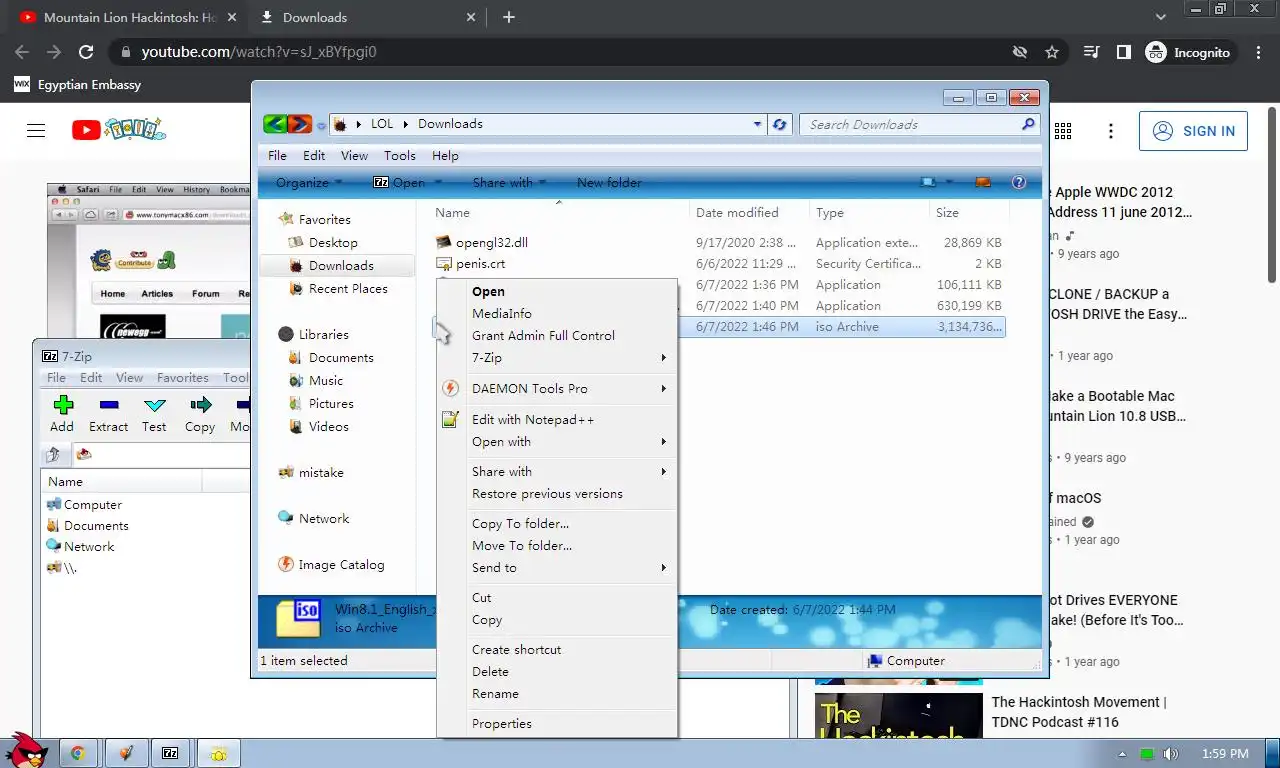Screen dimensions: 1280x768
Task: Expand the 7-Zip submenu in context menu
Action: 663,358
